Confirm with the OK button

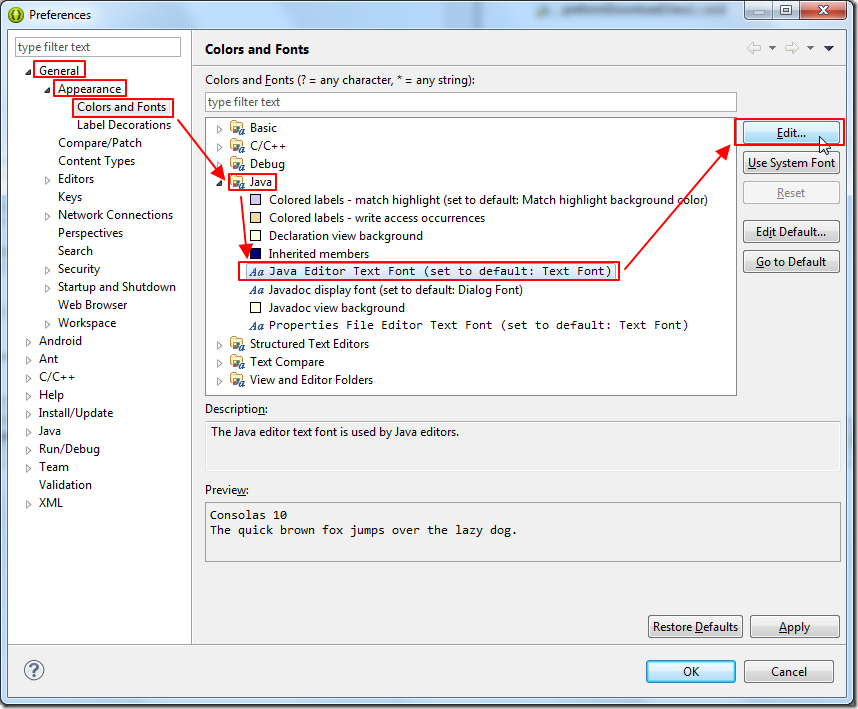tap(691, 671)
